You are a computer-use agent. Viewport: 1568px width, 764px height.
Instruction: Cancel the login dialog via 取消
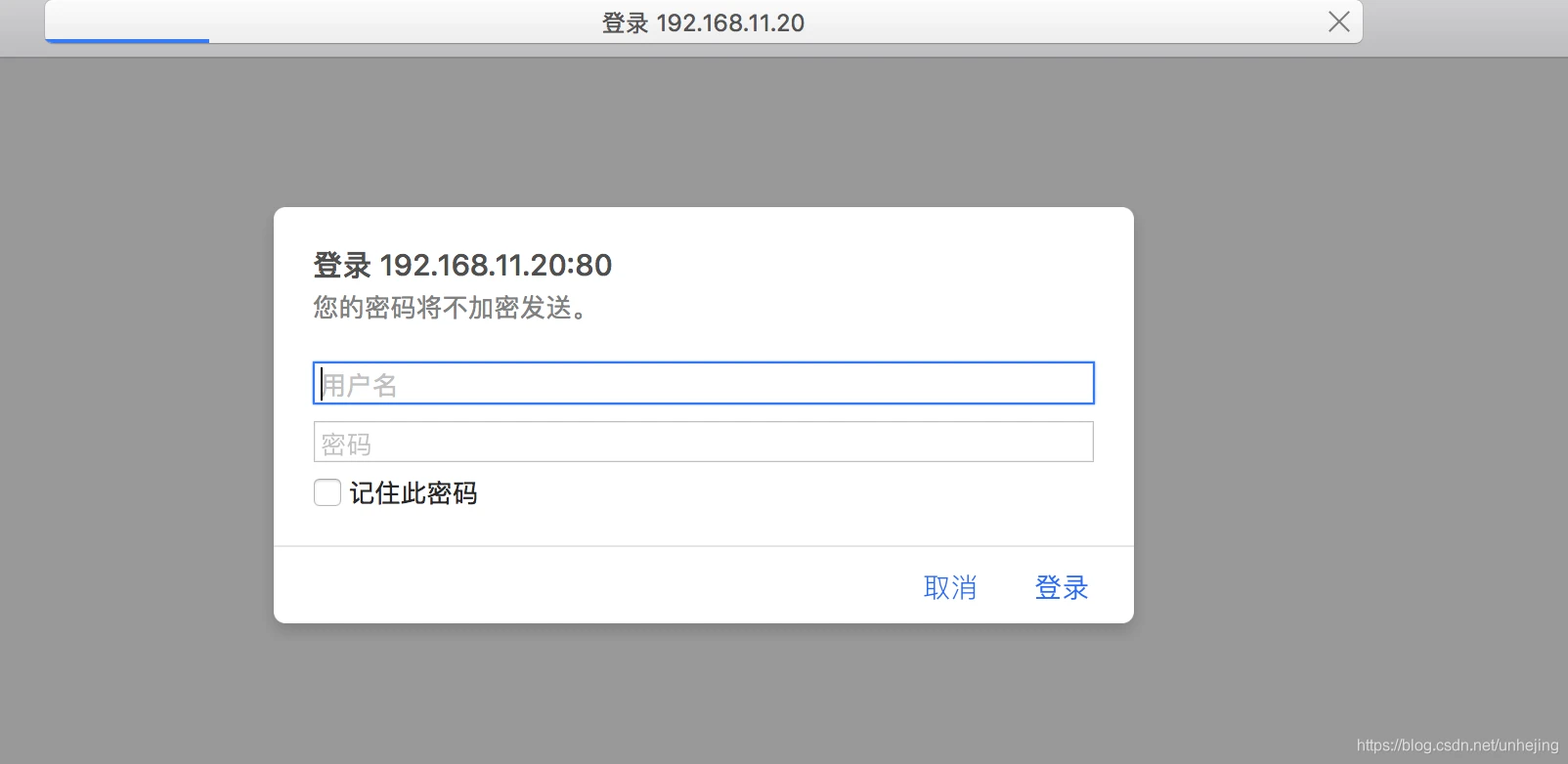pos(950,587)
